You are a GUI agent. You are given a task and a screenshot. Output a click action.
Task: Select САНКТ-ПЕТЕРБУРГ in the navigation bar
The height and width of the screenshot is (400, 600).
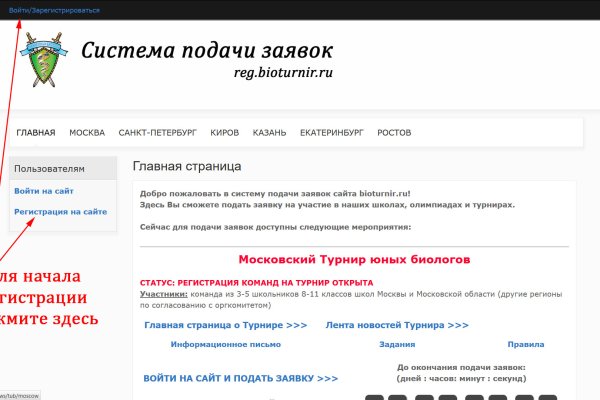tap(157, 133)
